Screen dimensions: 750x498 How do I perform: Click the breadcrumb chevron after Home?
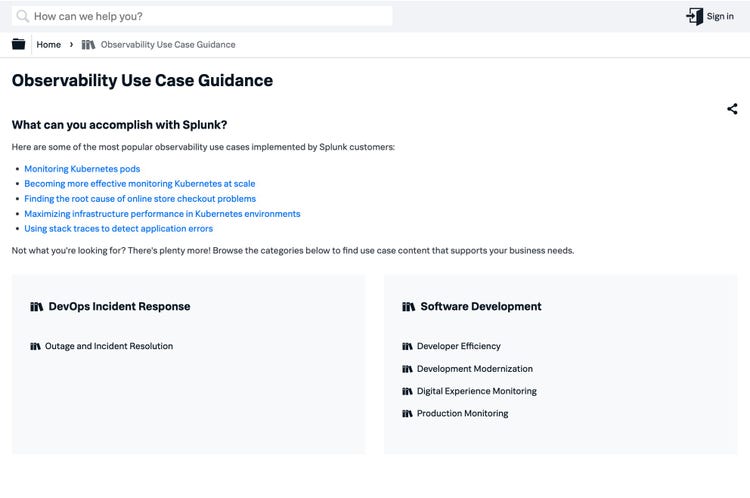71,44
